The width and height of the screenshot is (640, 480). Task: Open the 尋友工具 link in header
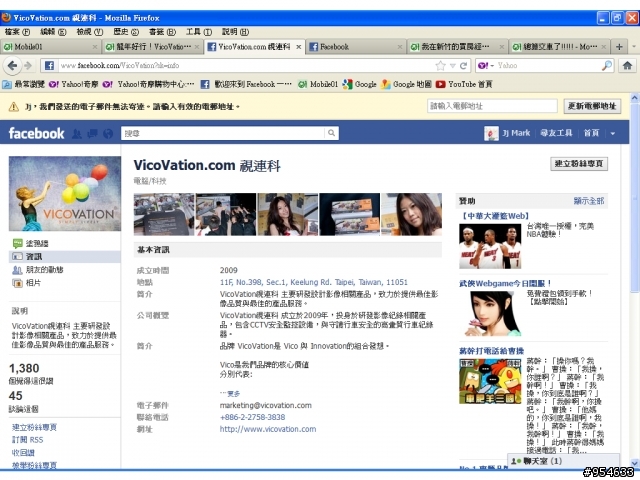pos(556,133)
